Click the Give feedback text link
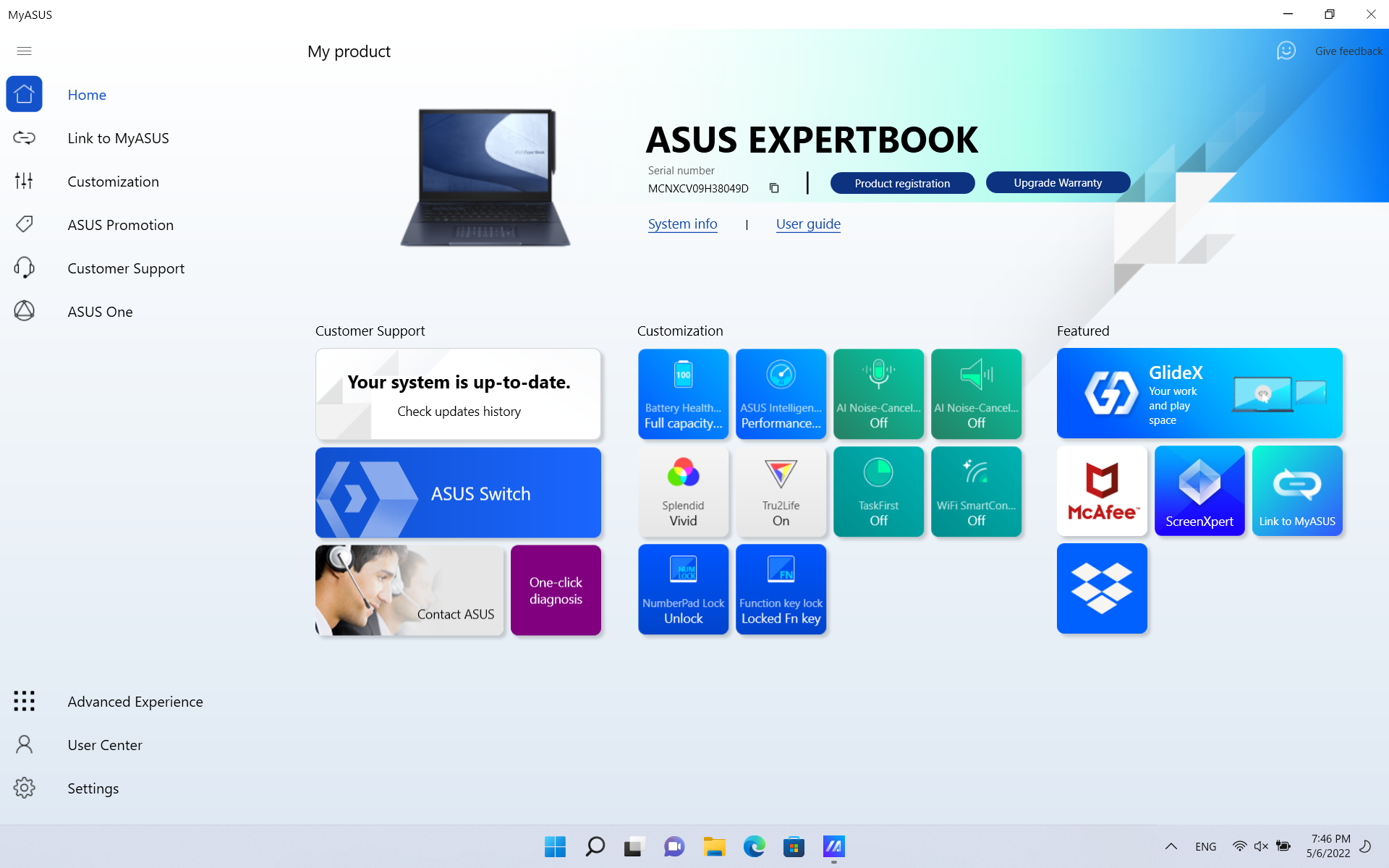1389x868 pixels. click(x=1348, y=51)
